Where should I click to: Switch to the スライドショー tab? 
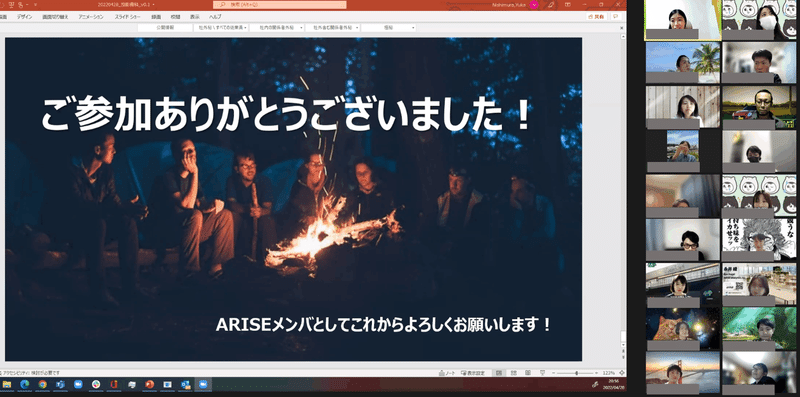click(127, 16)
